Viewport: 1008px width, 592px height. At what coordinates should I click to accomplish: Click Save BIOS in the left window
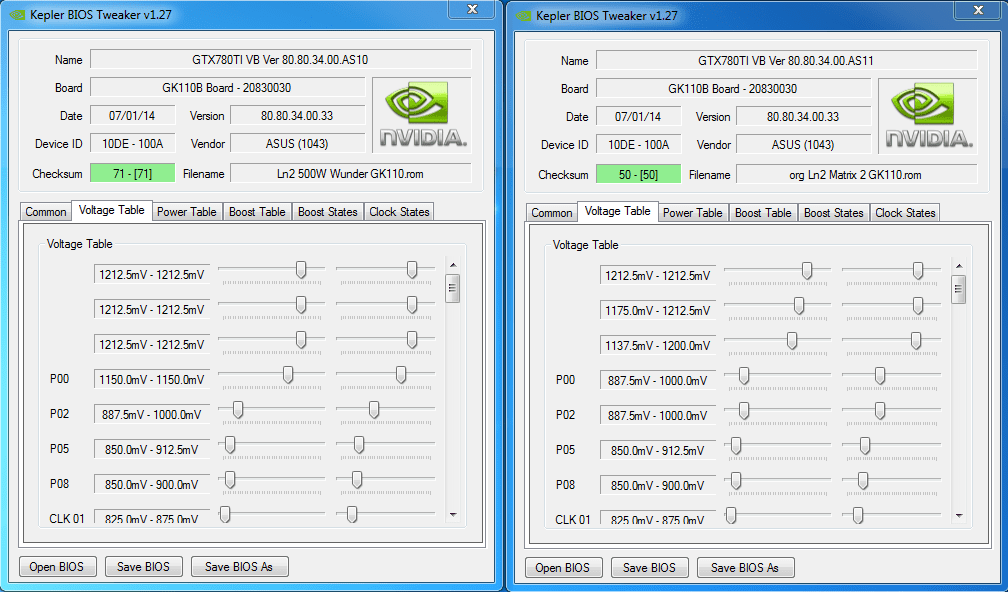(143, 567)
